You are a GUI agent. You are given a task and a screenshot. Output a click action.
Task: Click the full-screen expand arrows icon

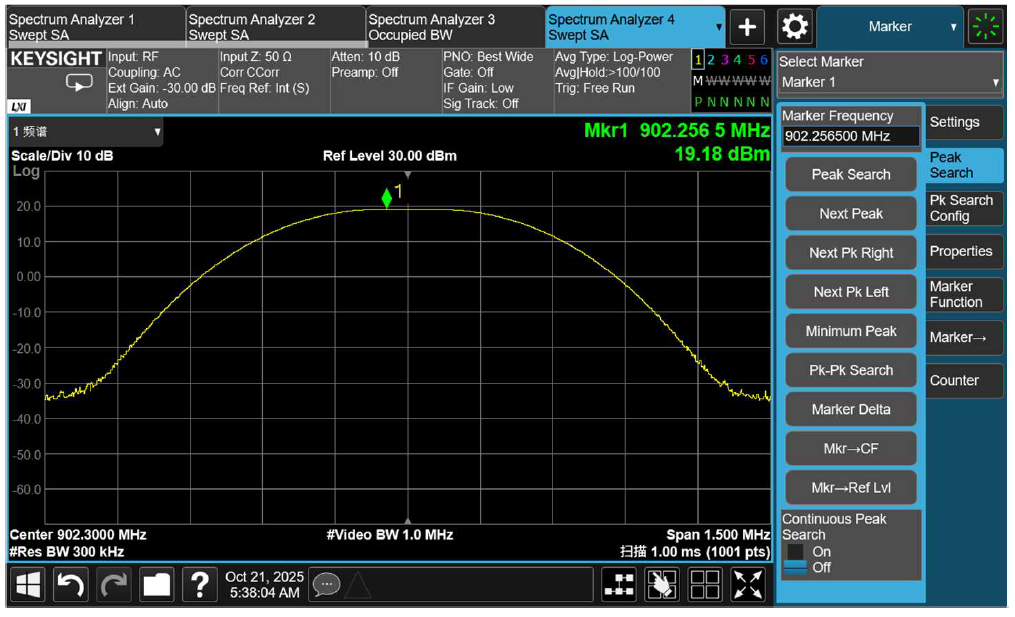[x=747, y=584]
